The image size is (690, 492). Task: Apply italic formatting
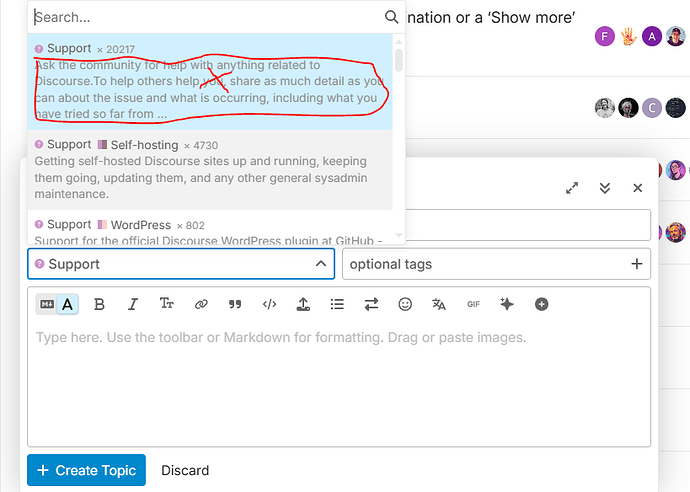pos(133,304)
